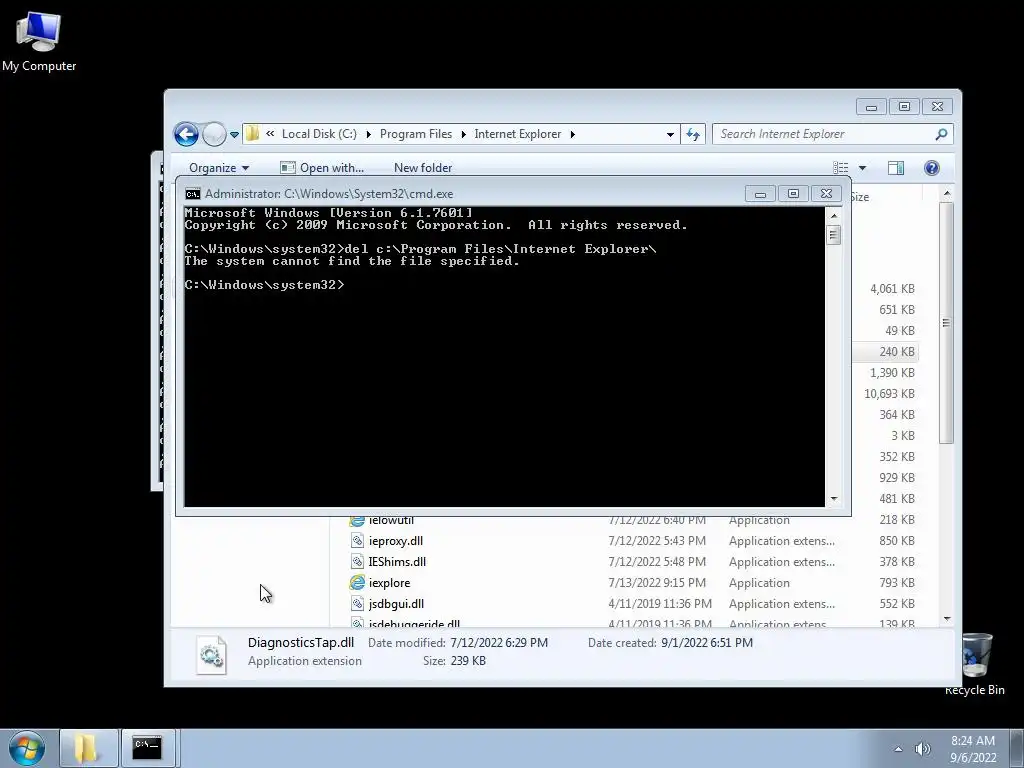
Task: Select ielowutil application file
Action: click(391, 520)
